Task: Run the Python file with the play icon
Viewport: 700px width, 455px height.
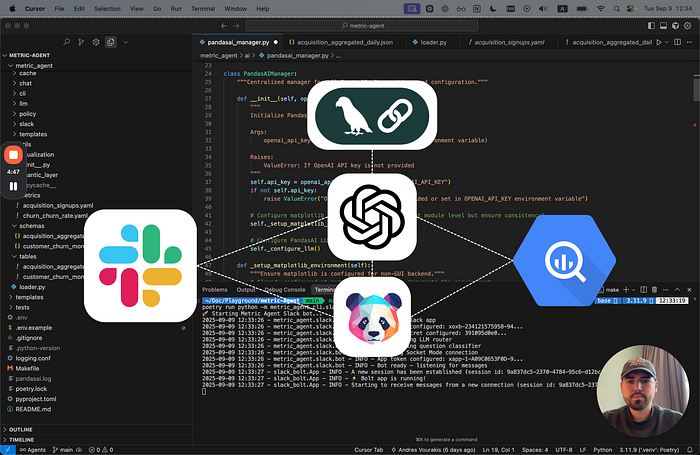Action: 659,42
